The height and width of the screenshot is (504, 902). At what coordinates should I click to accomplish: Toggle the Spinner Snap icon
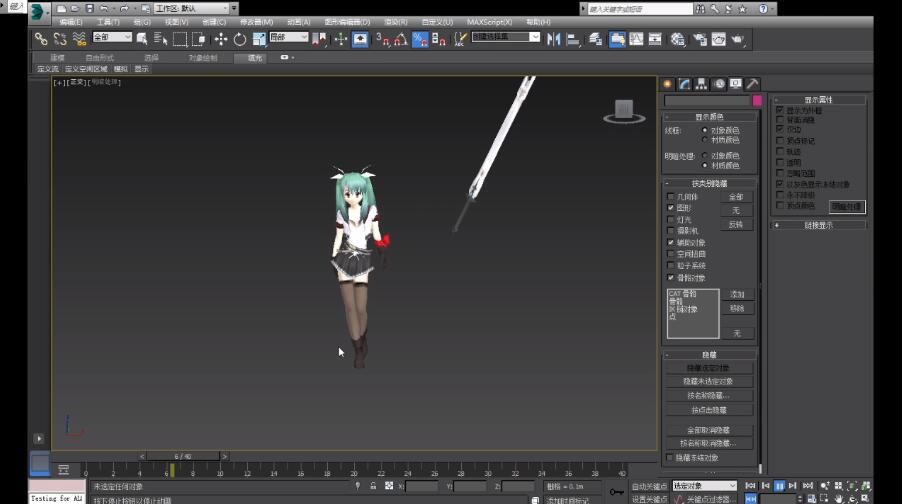tap(439, 39)
